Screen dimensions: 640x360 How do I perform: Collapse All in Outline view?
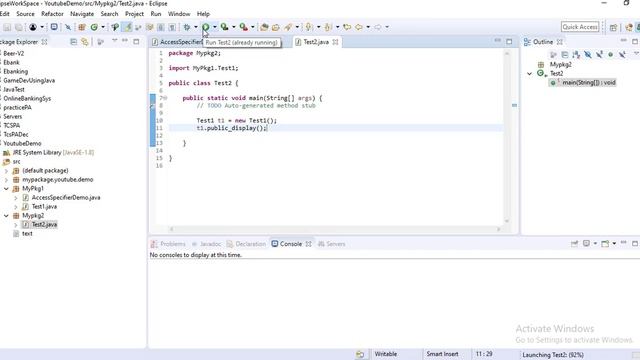(x=565, y=54)
